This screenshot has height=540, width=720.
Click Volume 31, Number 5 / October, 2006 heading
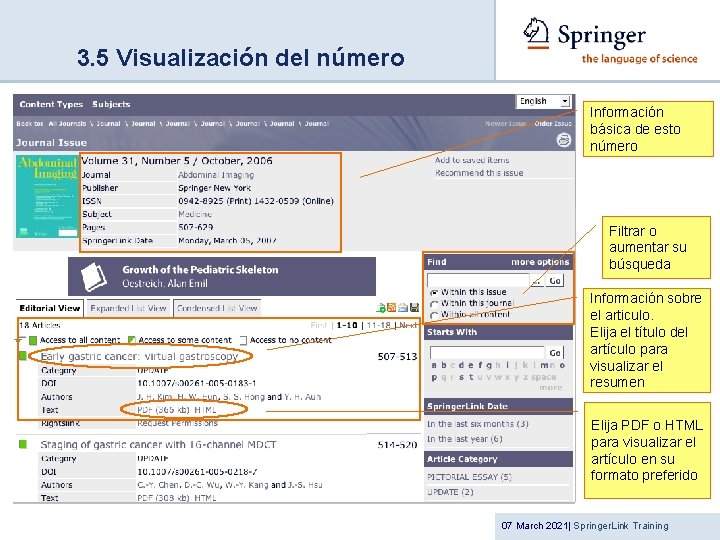click(x=177, y=161)
